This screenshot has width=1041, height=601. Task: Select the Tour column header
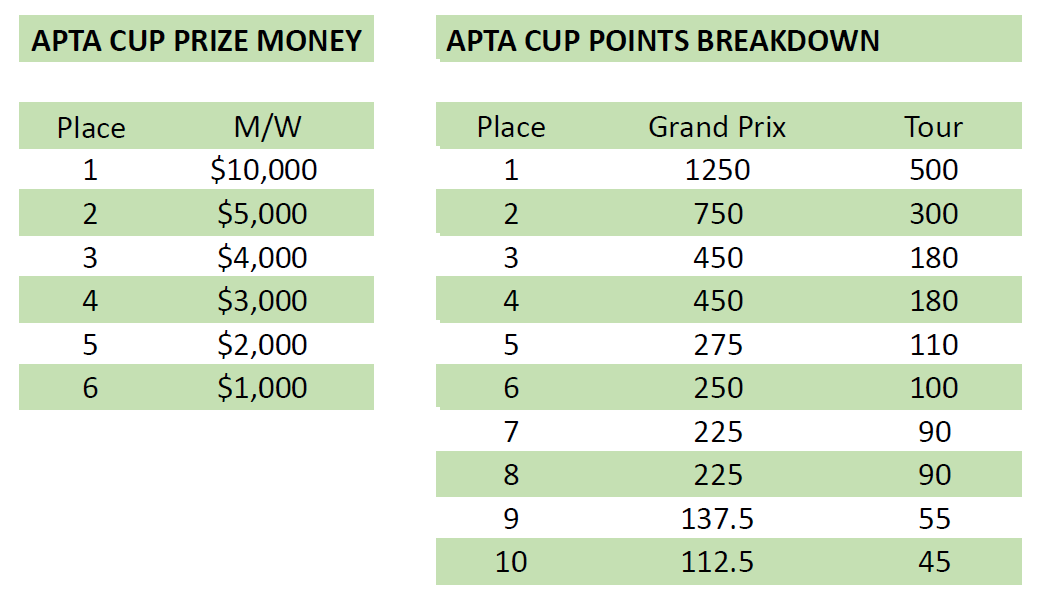click(933, 127)
